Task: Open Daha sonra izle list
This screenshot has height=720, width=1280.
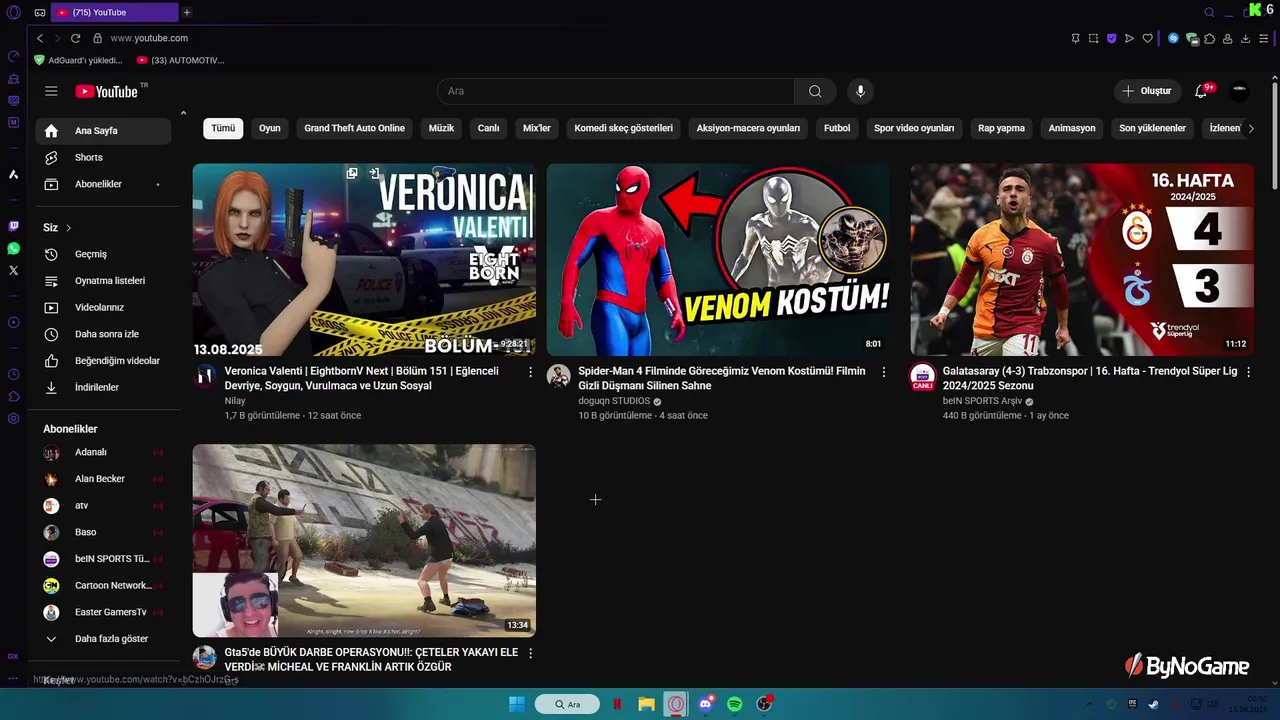Action: point(103,334)
